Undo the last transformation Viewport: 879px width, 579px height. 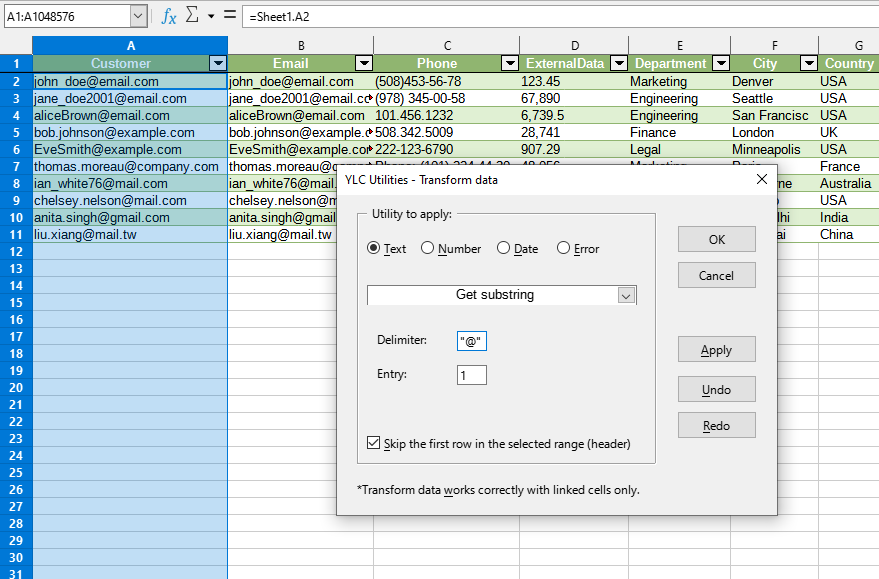716,388
